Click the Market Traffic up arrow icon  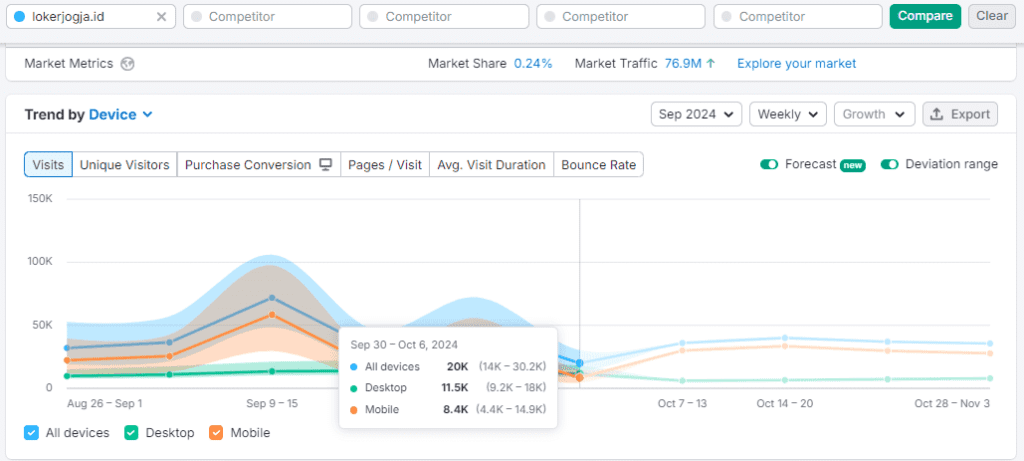[x=711, y=64]
